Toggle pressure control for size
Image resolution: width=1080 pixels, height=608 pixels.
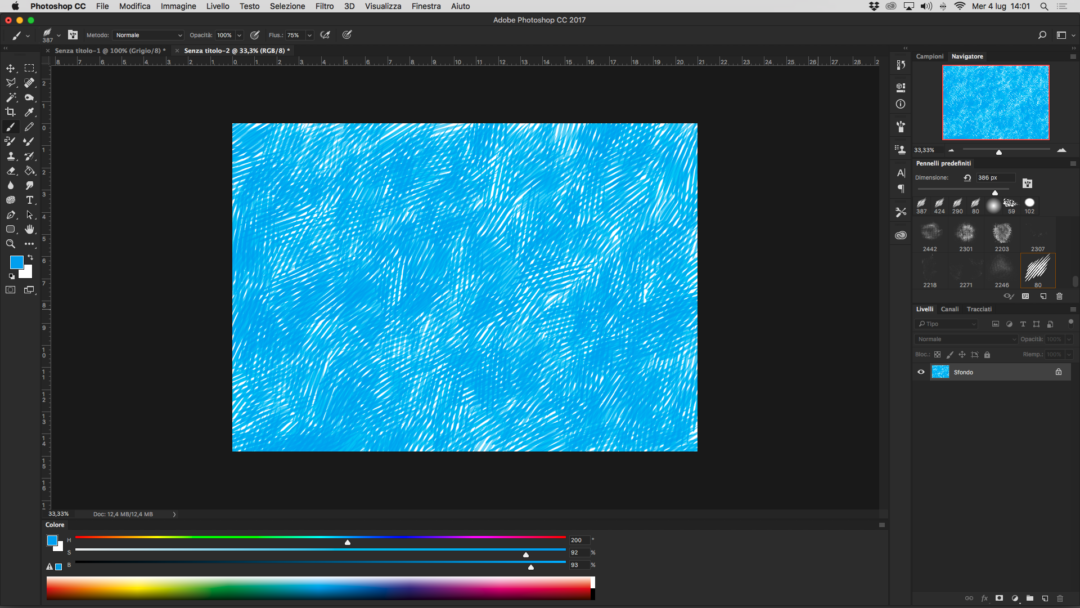pyautogui.click(x=347, y=35)
